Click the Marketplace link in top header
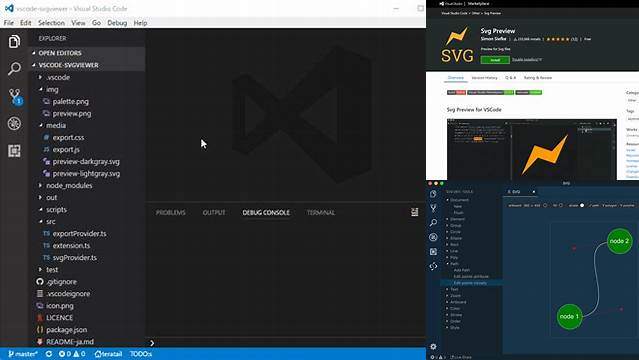This screenshot has height=360, width=639. [x=478, y=4]
